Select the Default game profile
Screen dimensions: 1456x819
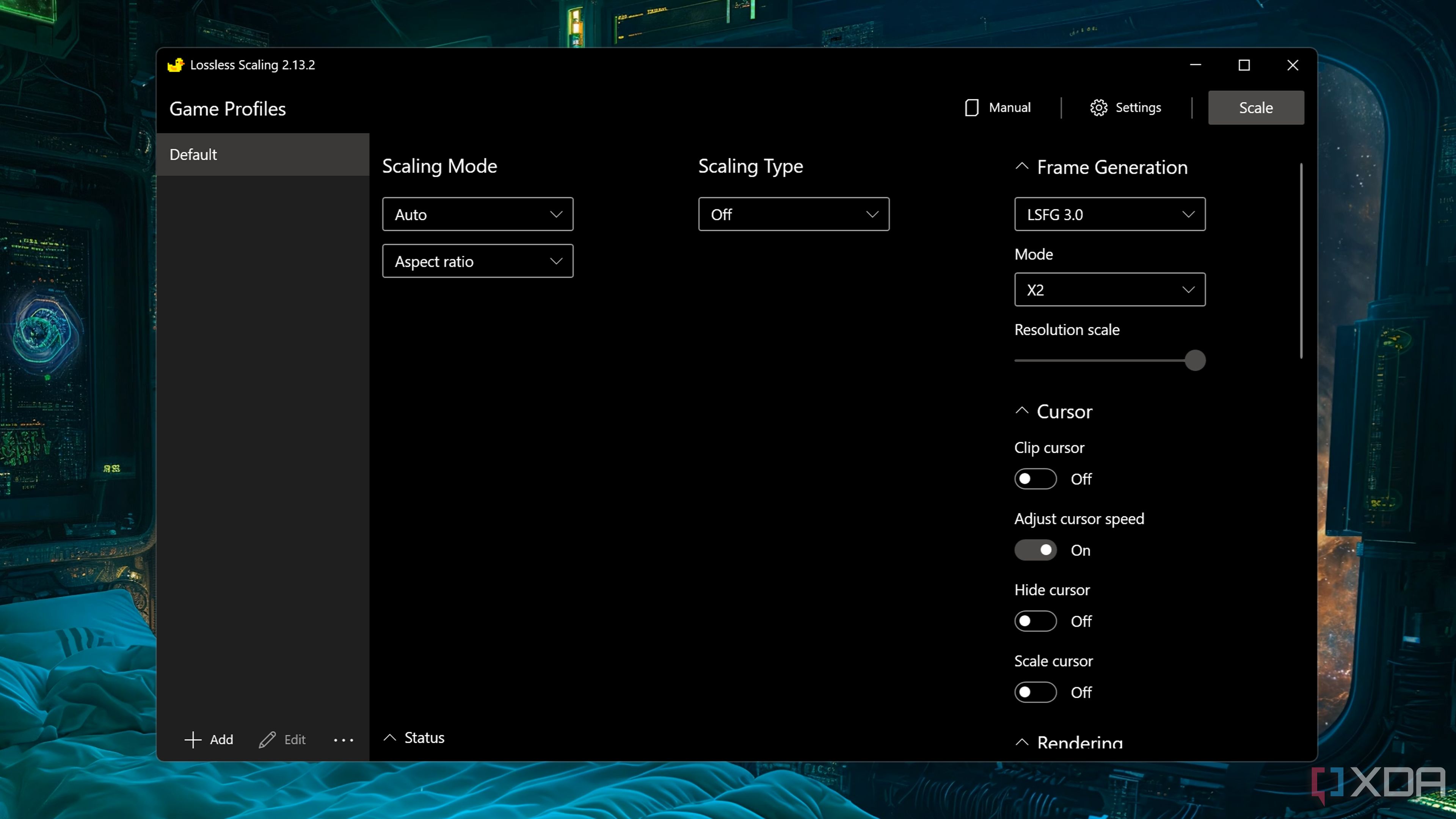pyautogui.click(x=263, y=154)
